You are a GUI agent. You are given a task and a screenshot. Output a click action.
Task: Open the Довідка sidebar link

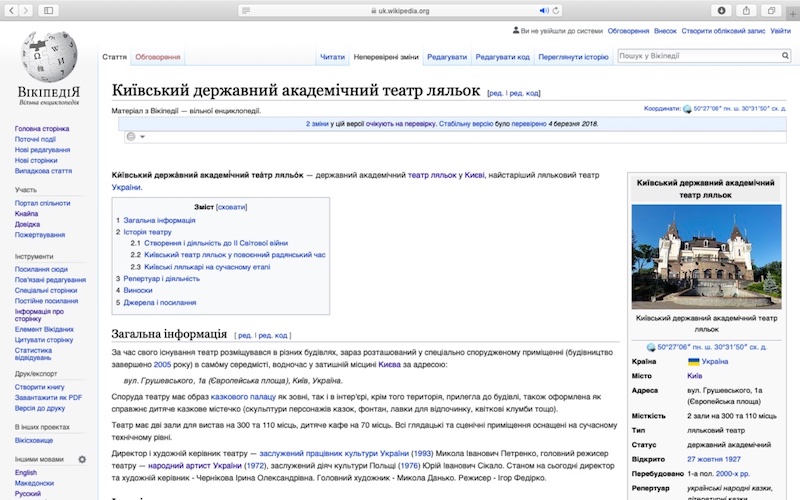coord(27,224)
